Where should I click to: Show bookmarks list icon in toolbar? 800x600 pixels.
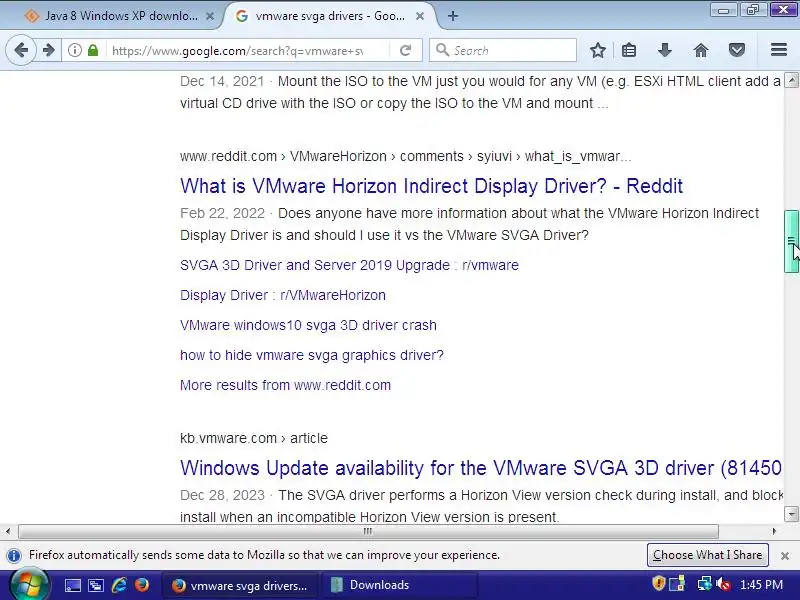pos(629,50)
